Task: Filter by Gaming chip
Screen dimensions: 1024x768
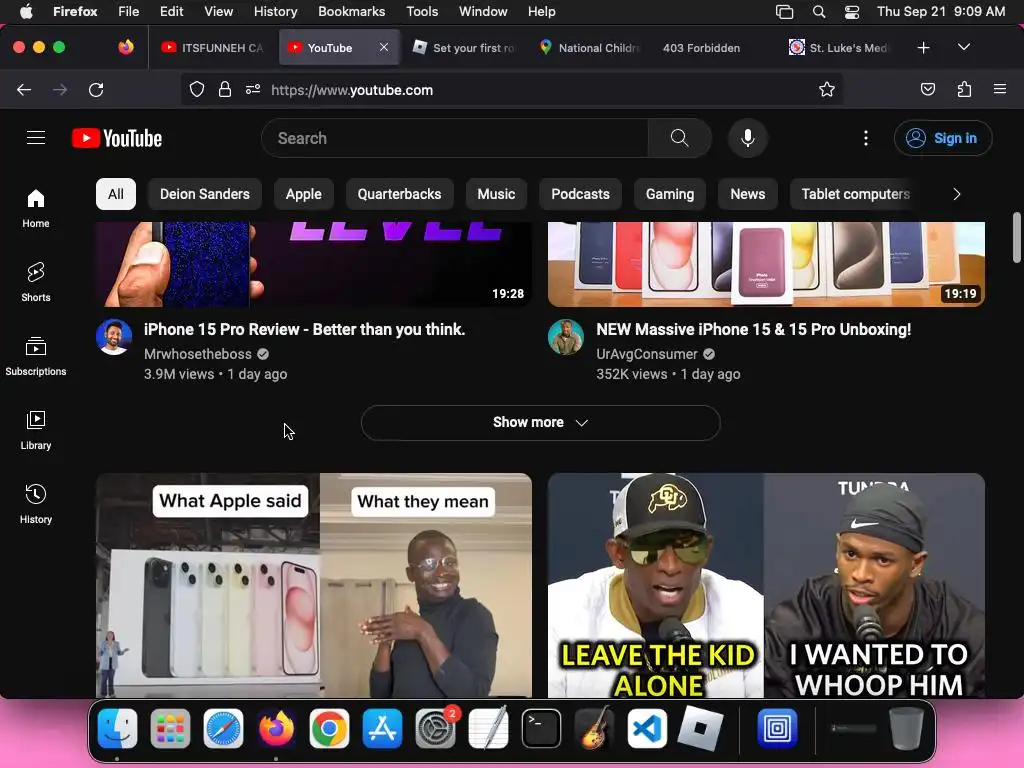Action: click(670, 194)
